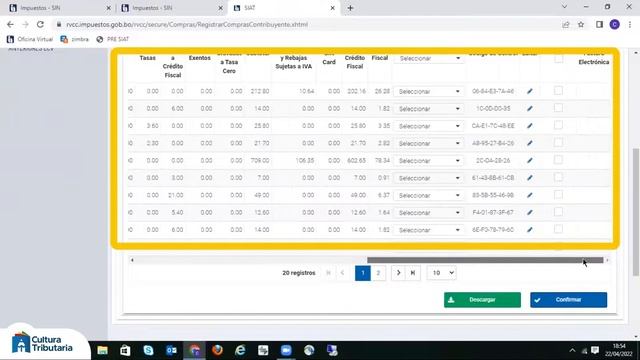Open Seleccionar dropdown in 3.35 row
The image size is (640, 360).
click(429, 126)
